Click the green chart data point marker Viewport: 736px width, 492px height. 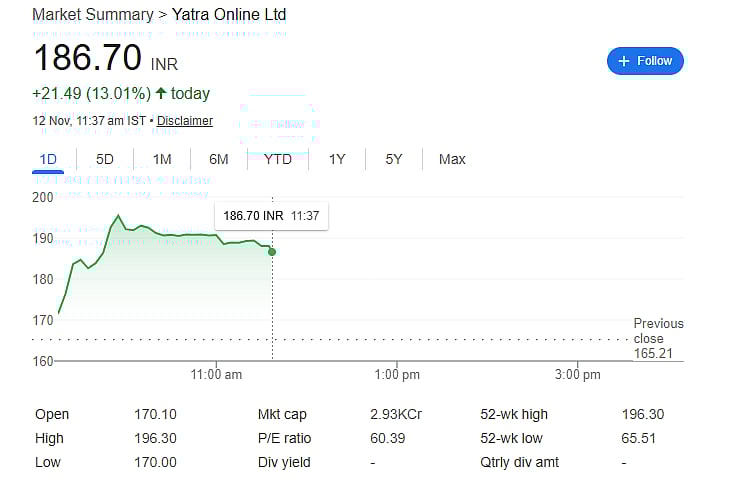point(272,252)
